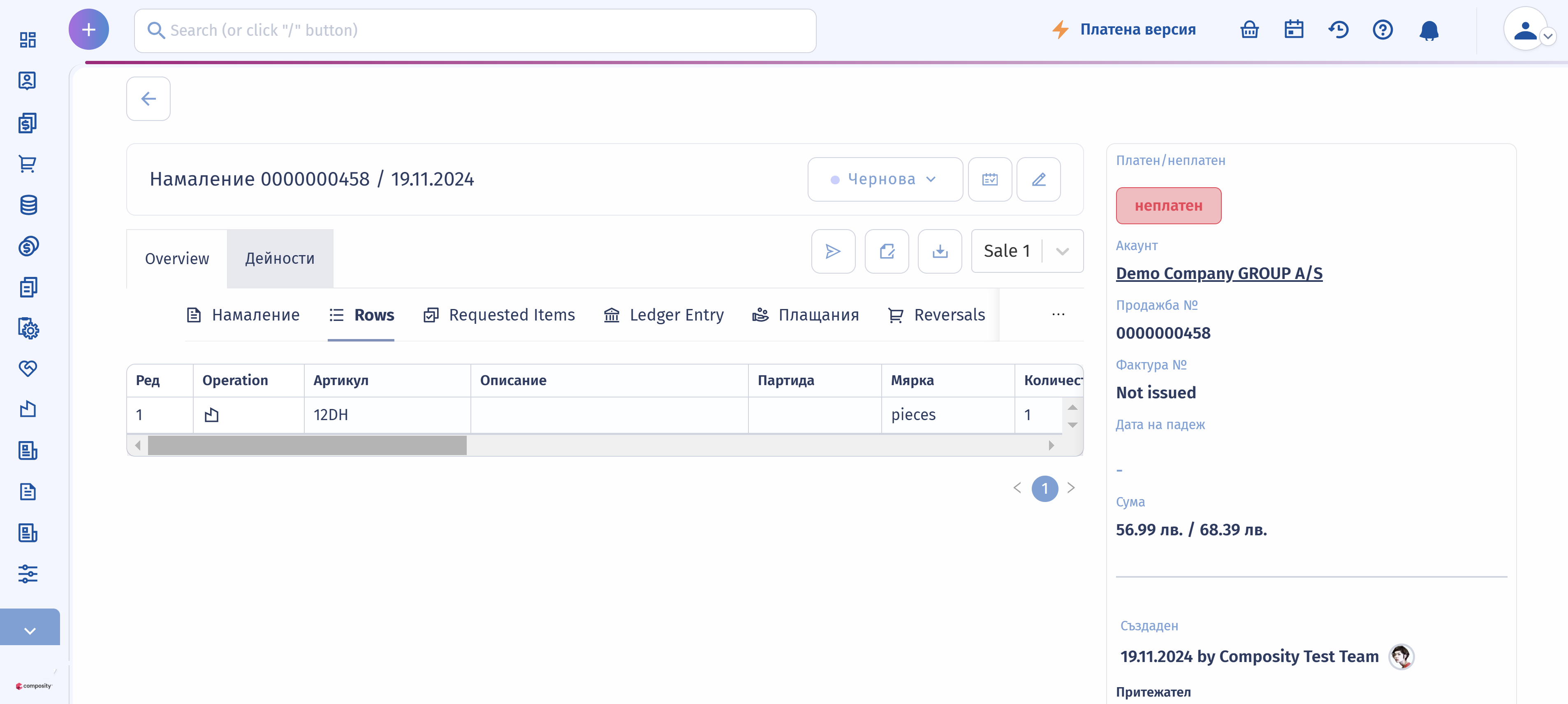Click the table scroll up arrow

point(1072,407)
